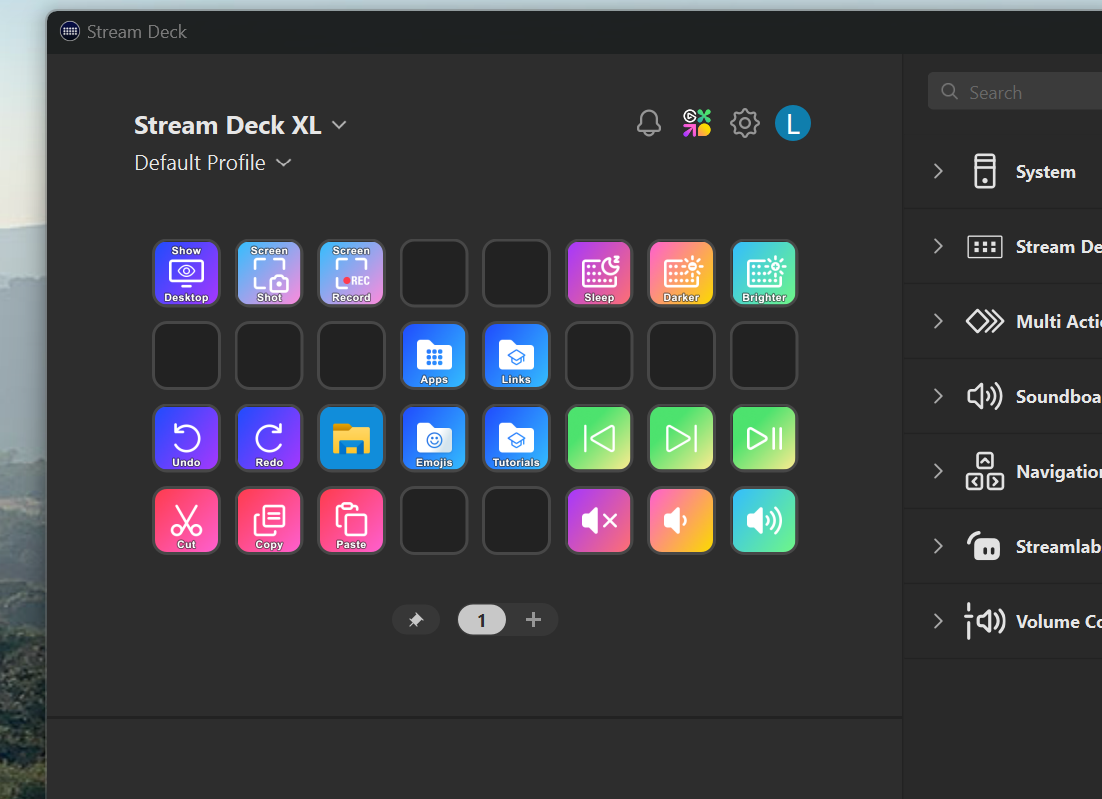The width and height of the screenshot is (1102, 799).
Task: Select the empty key right of Paste
Action: [x=434, y=521]
